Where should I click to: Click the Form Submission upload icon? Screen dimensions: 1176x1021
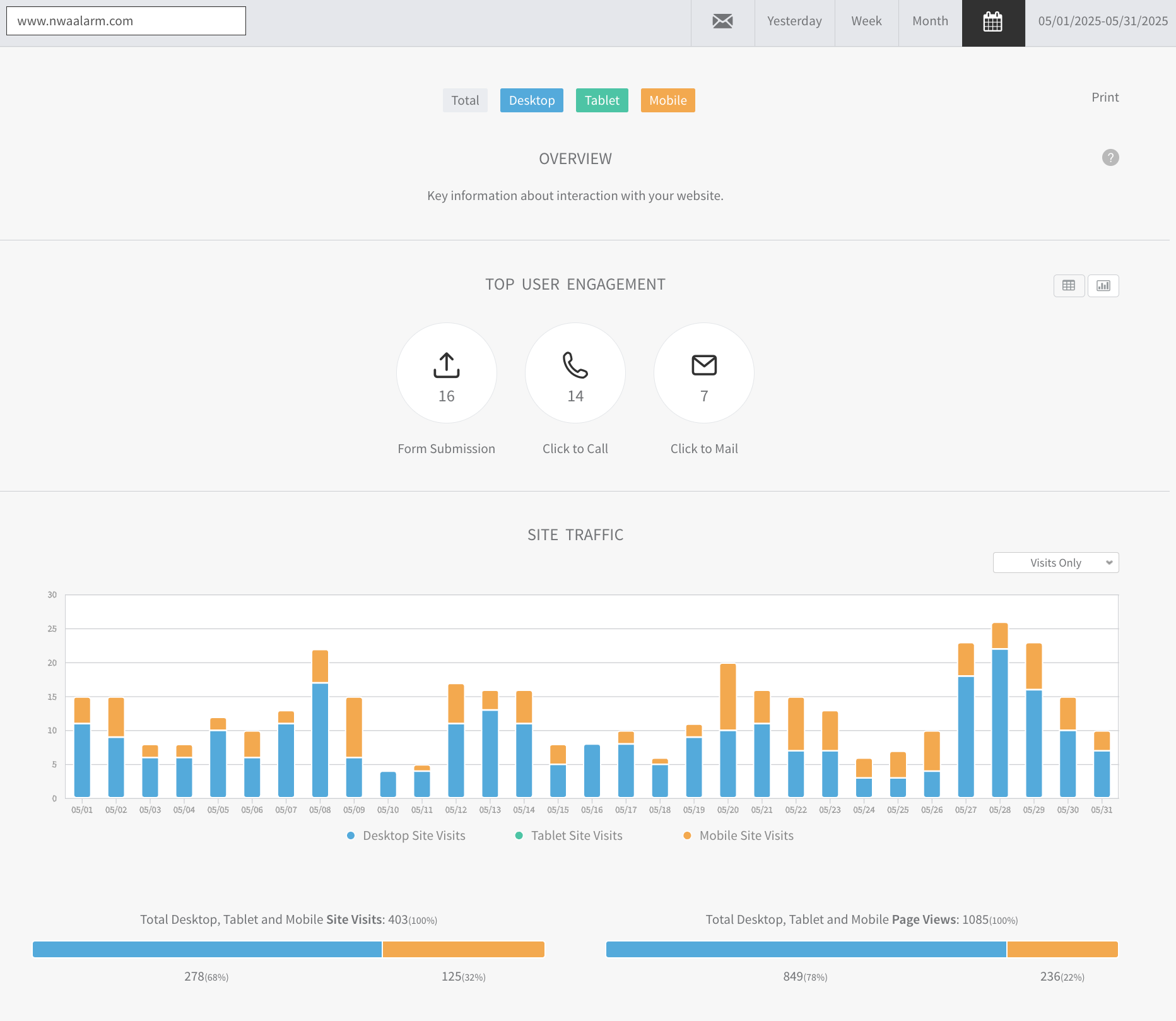(x=447, y=365)
